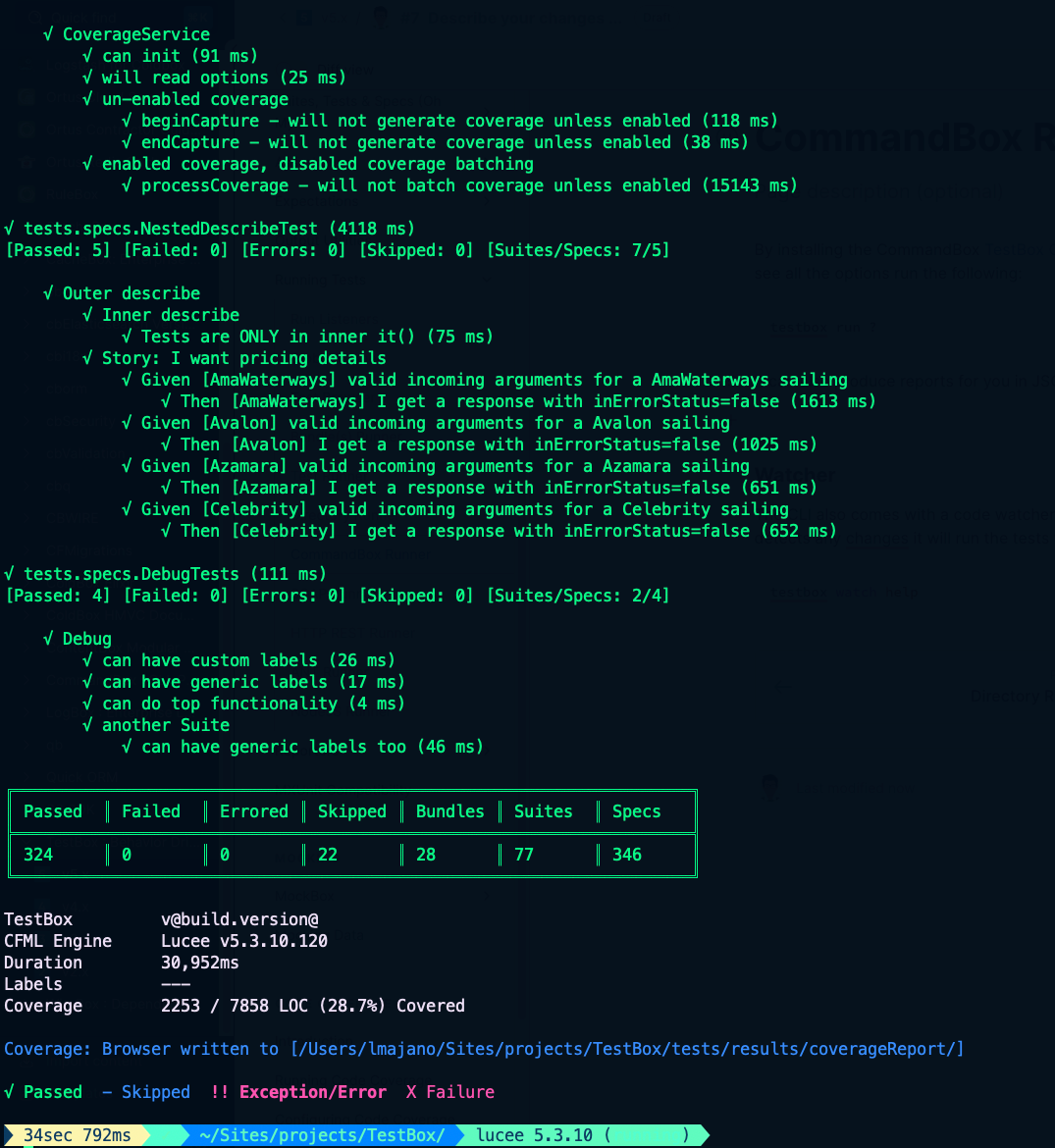Viewport: 1055px width, 1148px height.
Task: Select the Passed column header in results table
Action: pyautogui.click(x=50, y=811)
